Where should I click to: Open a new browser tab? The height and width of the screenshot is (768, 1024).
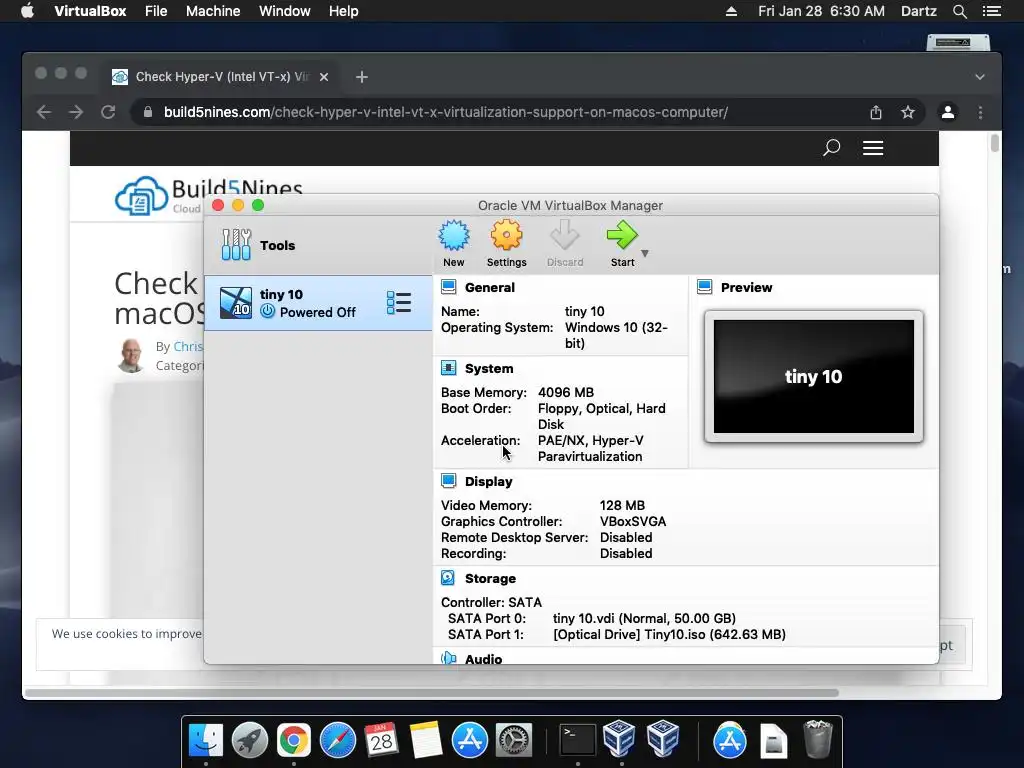pyautogui.click(x=361, y=77)
